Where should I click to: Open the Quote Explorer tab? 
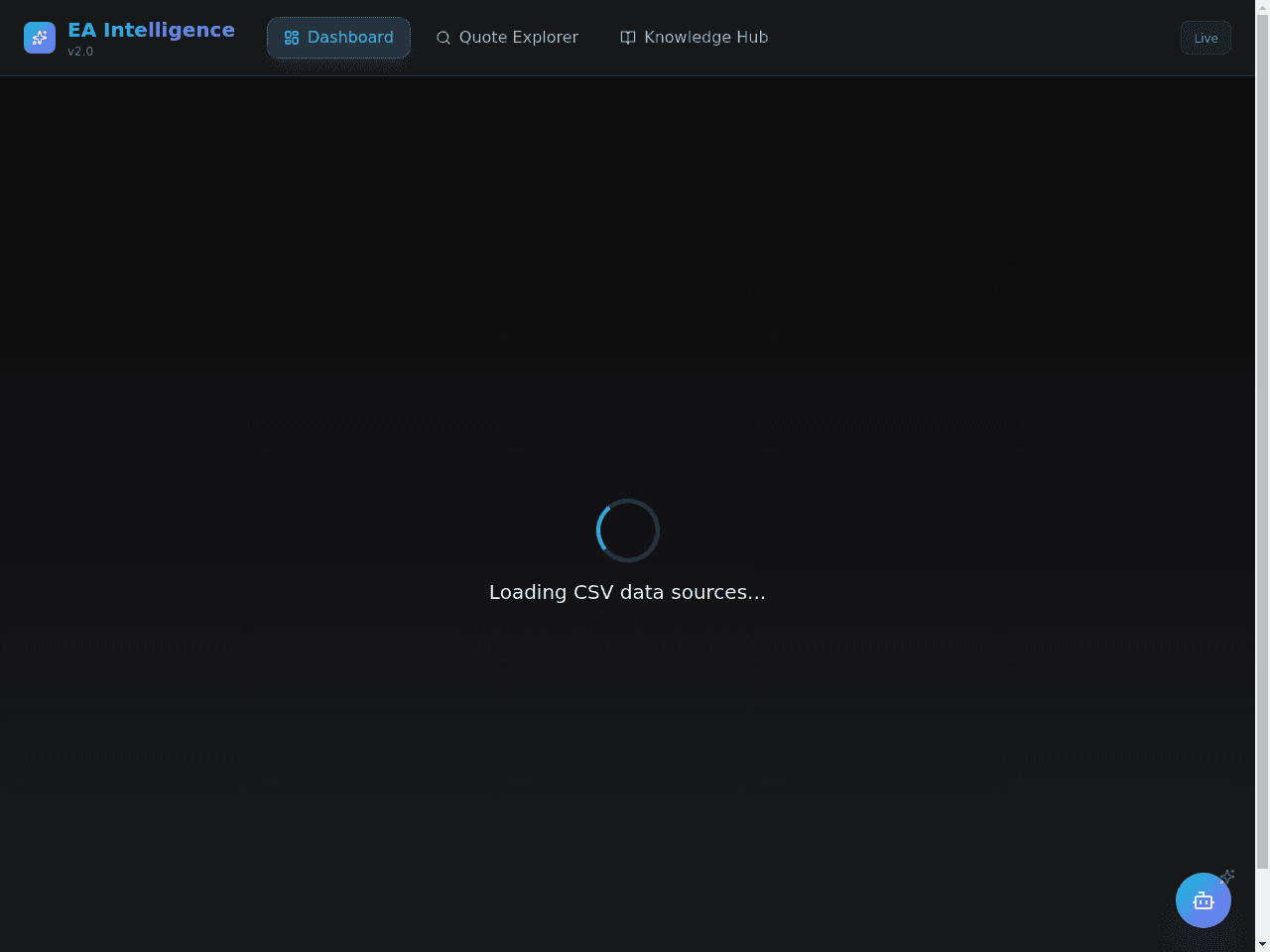(507, 38)
